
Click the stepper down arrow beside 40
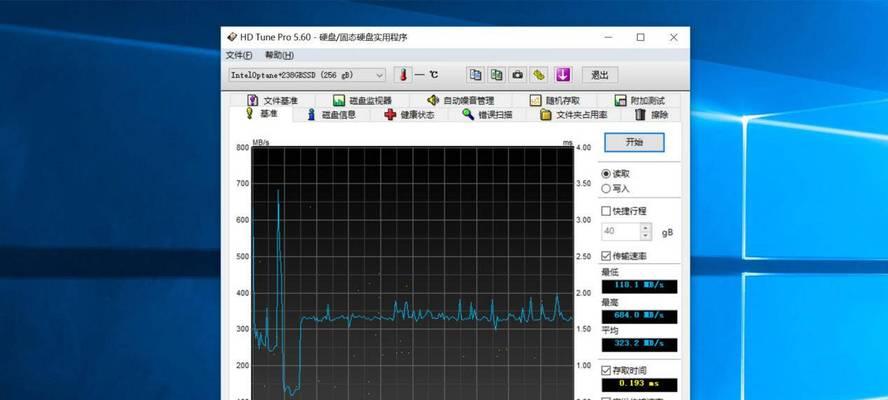coord(646,236)
